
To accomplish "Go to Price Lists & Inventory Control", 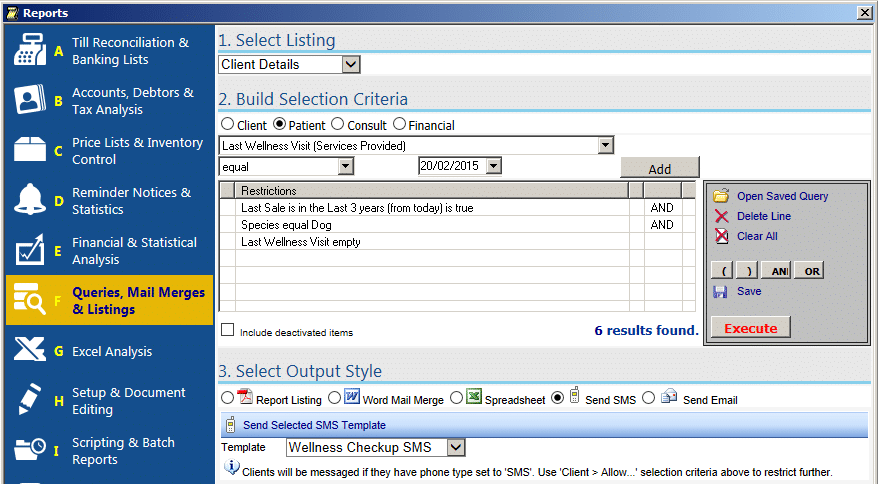I will [109, 150].
